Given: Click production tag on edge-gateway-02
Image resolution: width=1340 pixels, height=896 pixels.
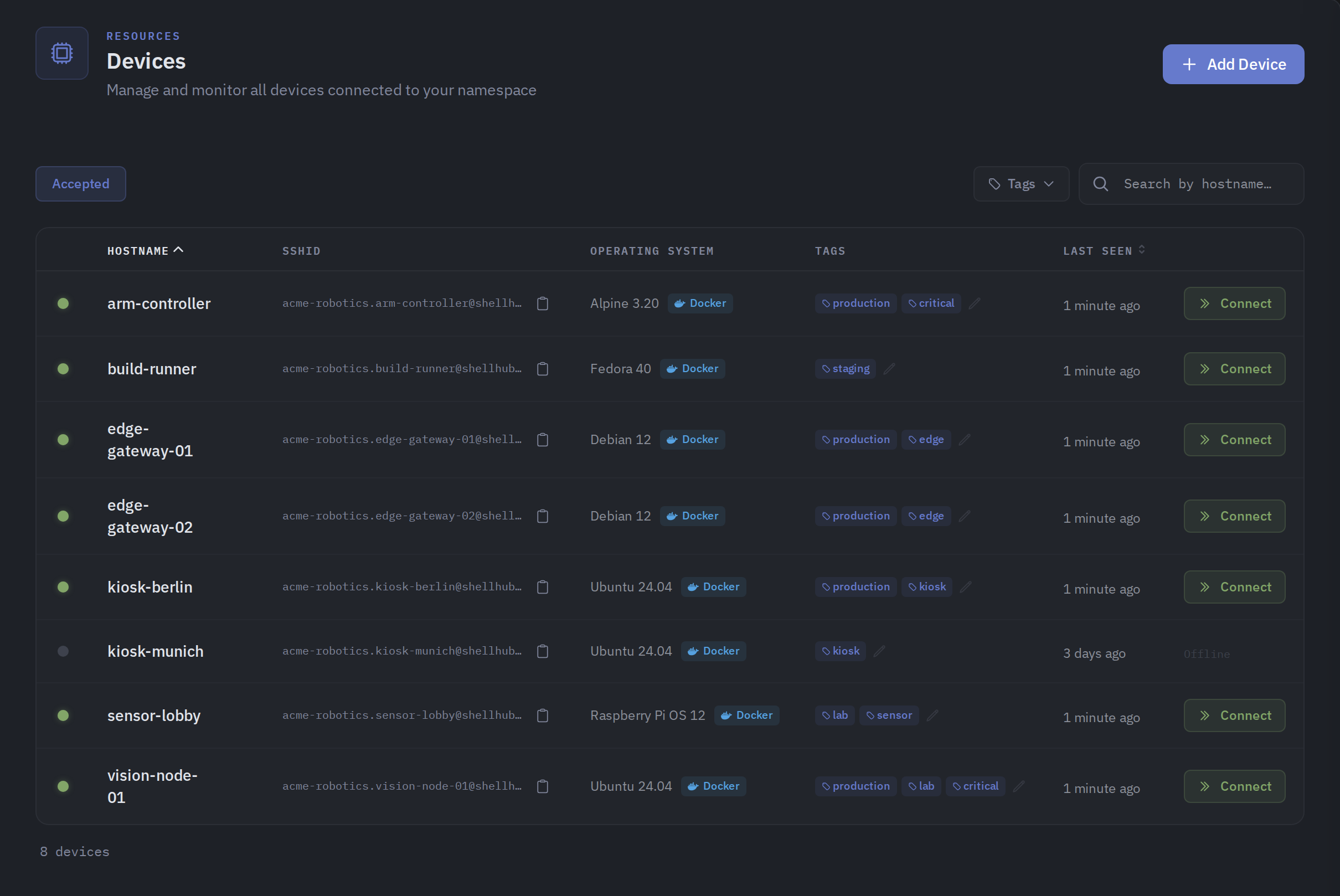Looking at the screenshot, I should 855,516.
